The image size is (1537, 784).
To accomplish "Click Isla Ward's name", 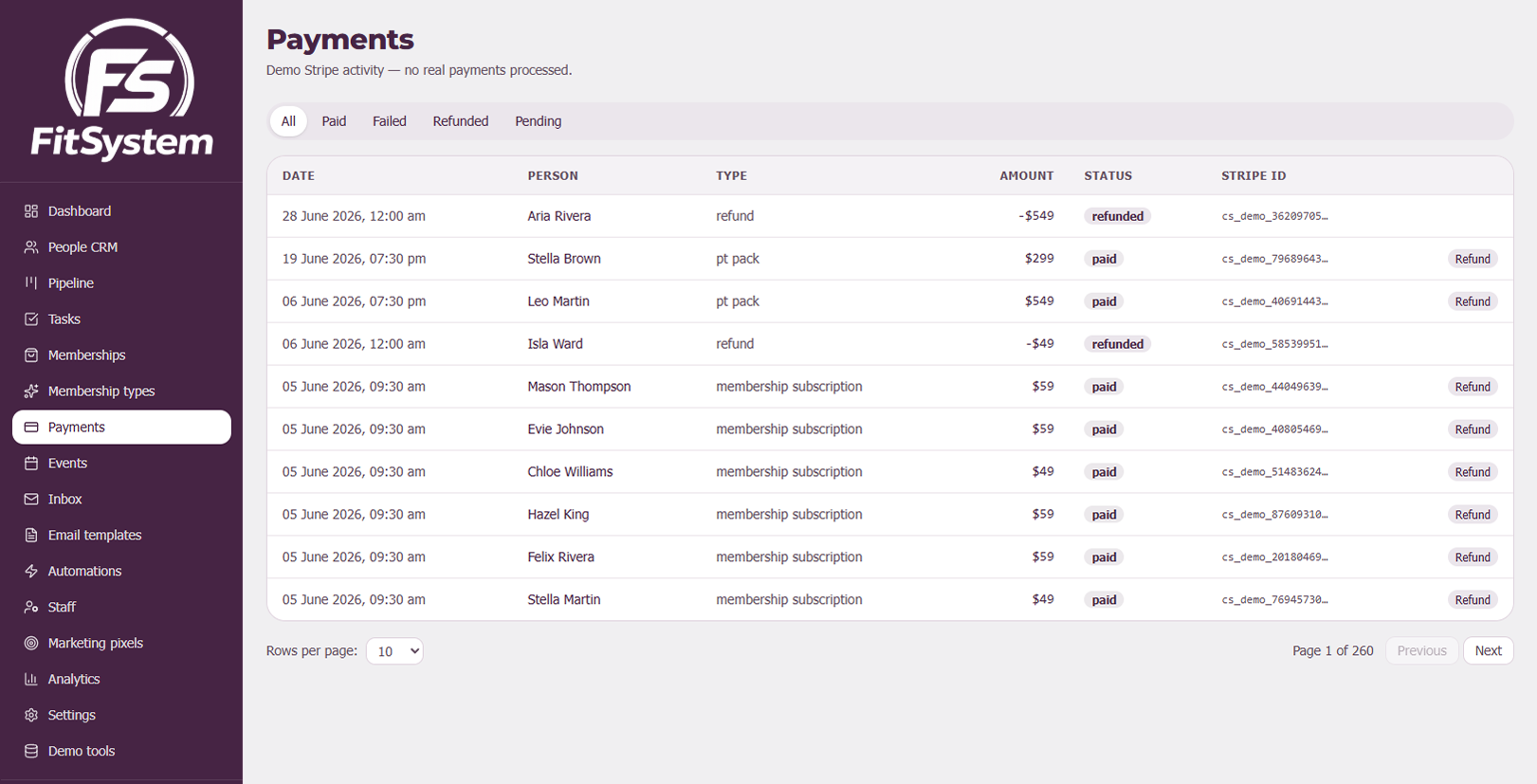I will click(555, 344).
